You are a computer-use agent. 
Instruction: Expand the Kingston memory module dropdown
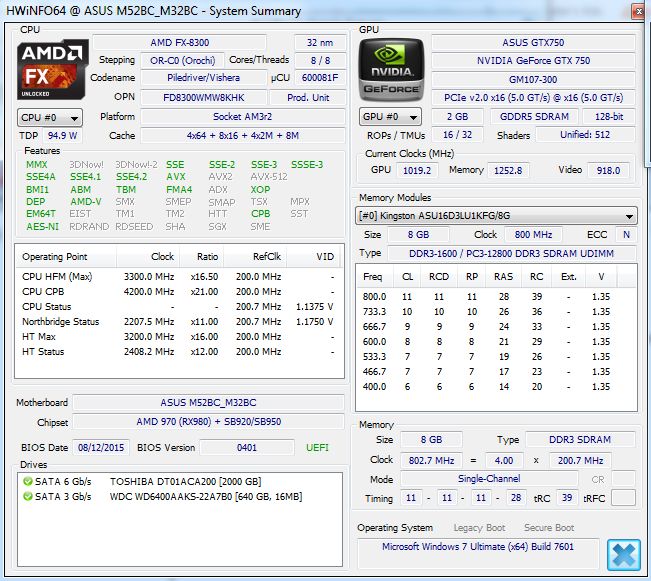click(496, 216)
